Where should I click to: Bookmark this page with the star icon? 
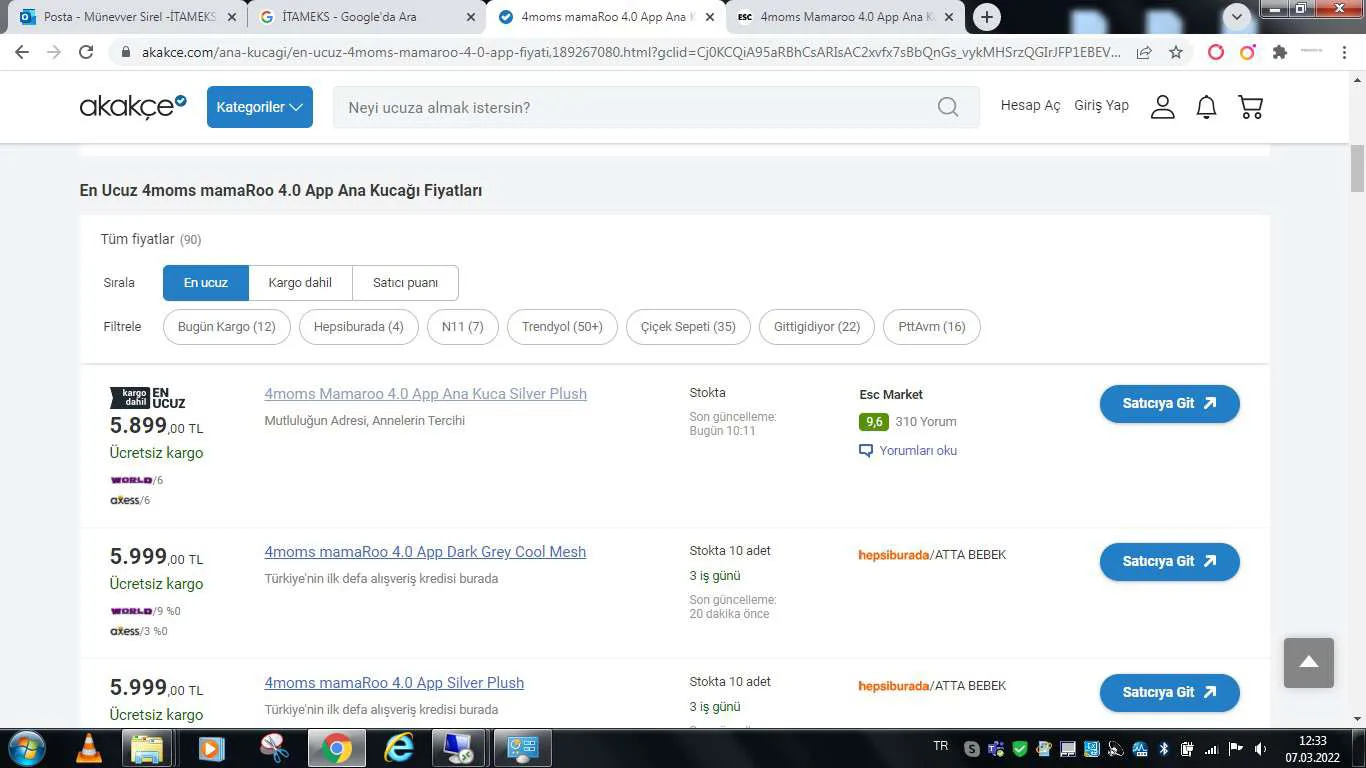[1176, 52]
